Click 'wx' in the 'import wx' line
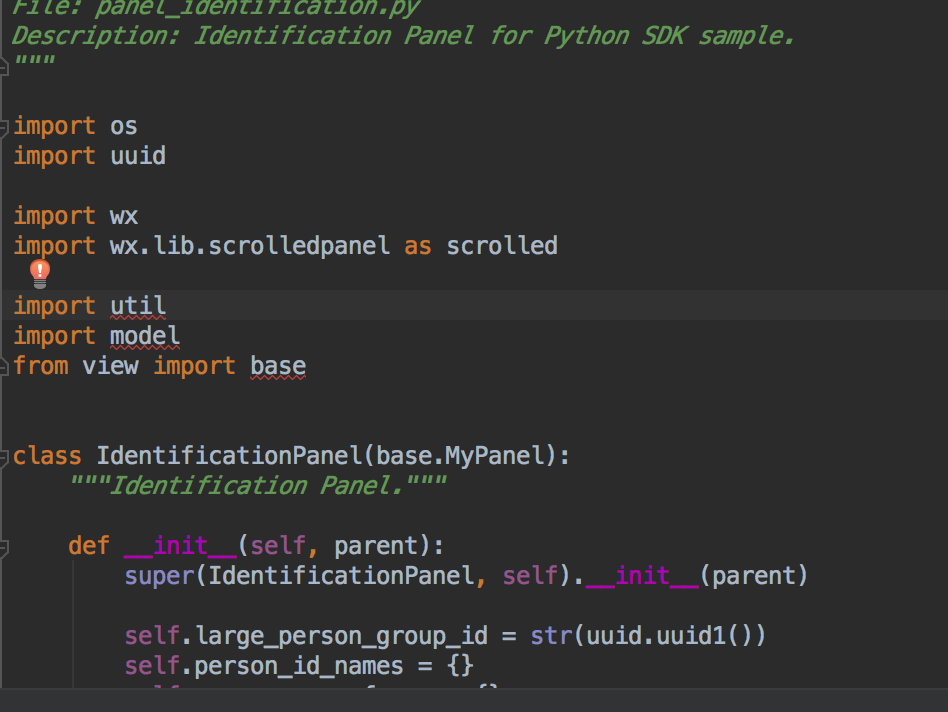The height and width of the screenshot is (712, 948). pyautogui.click(x=124, y=216)
